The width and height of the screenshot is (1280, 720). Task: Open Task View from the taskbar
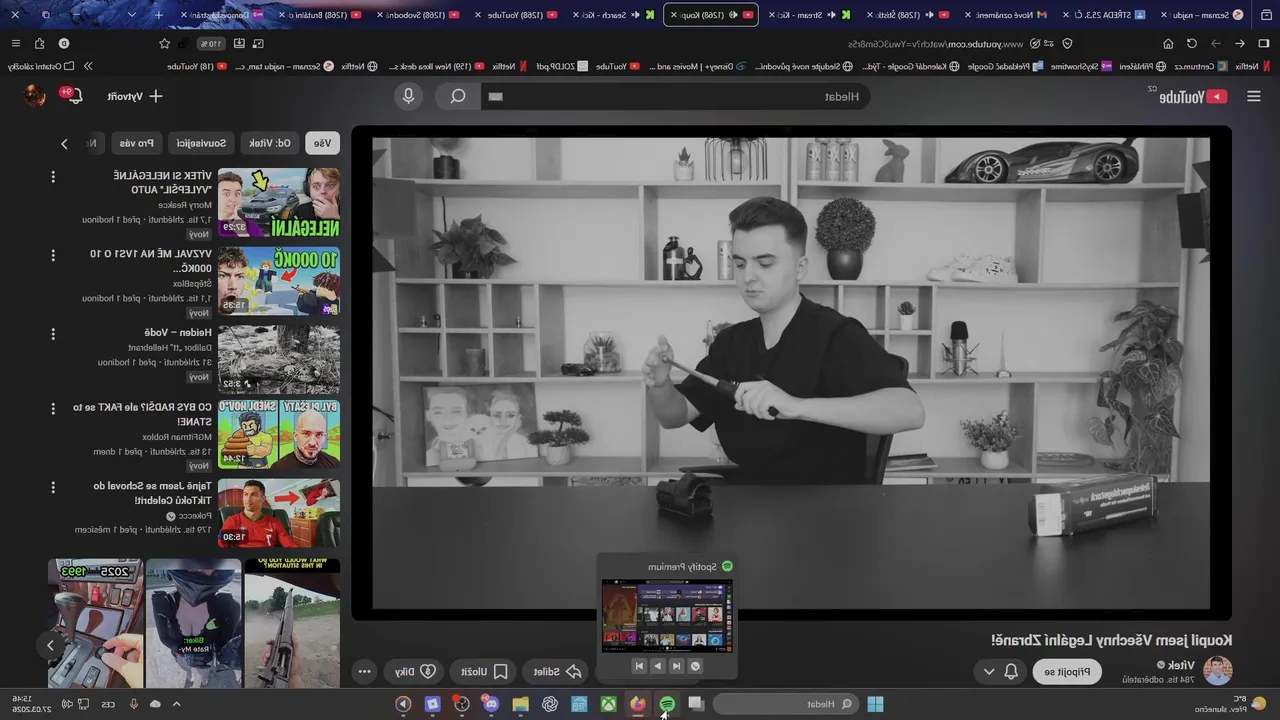[x=696, y=704]
